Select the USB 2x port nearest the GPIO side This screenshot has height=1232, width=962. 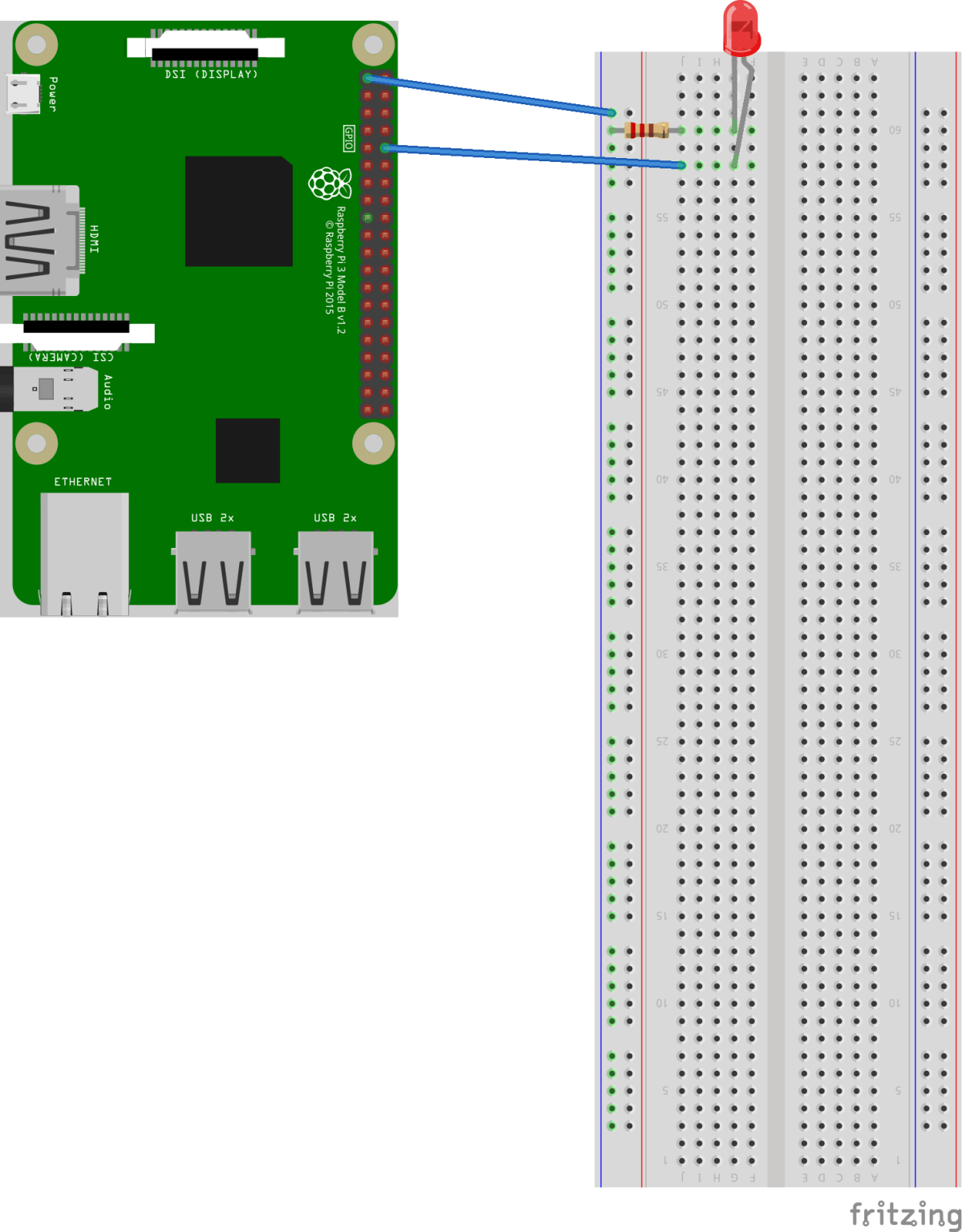point(335,573)
